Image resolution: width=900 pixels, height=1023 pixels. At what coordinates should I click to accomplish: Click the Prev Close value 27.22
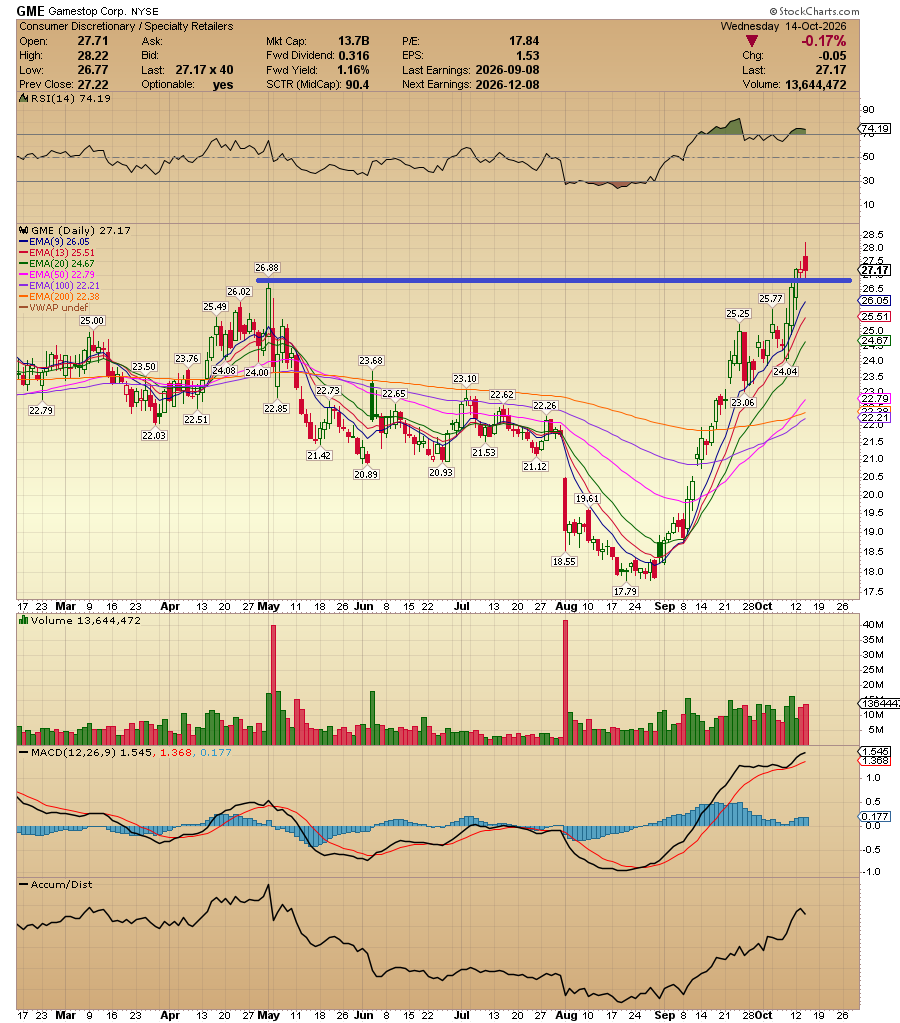click(93, 84)
